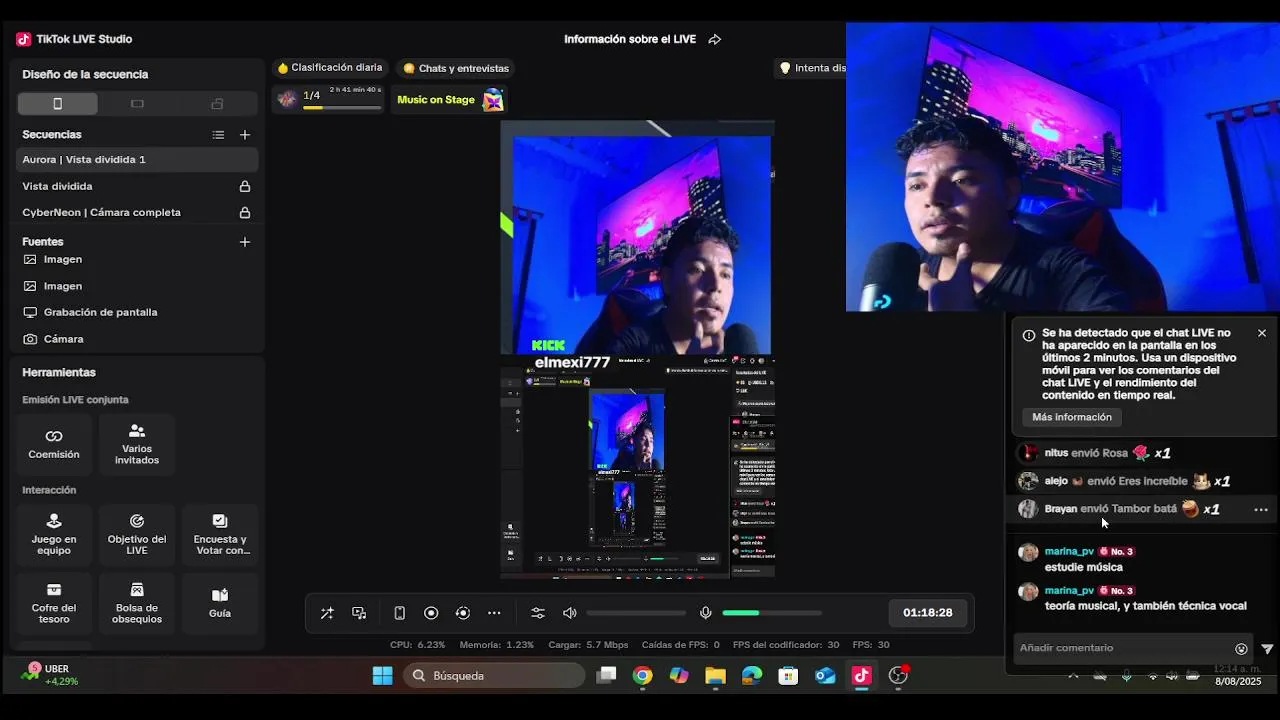Click the record button in toolbar
Viewport: 1280px width, 720px height.
click(x=431, y=613)
